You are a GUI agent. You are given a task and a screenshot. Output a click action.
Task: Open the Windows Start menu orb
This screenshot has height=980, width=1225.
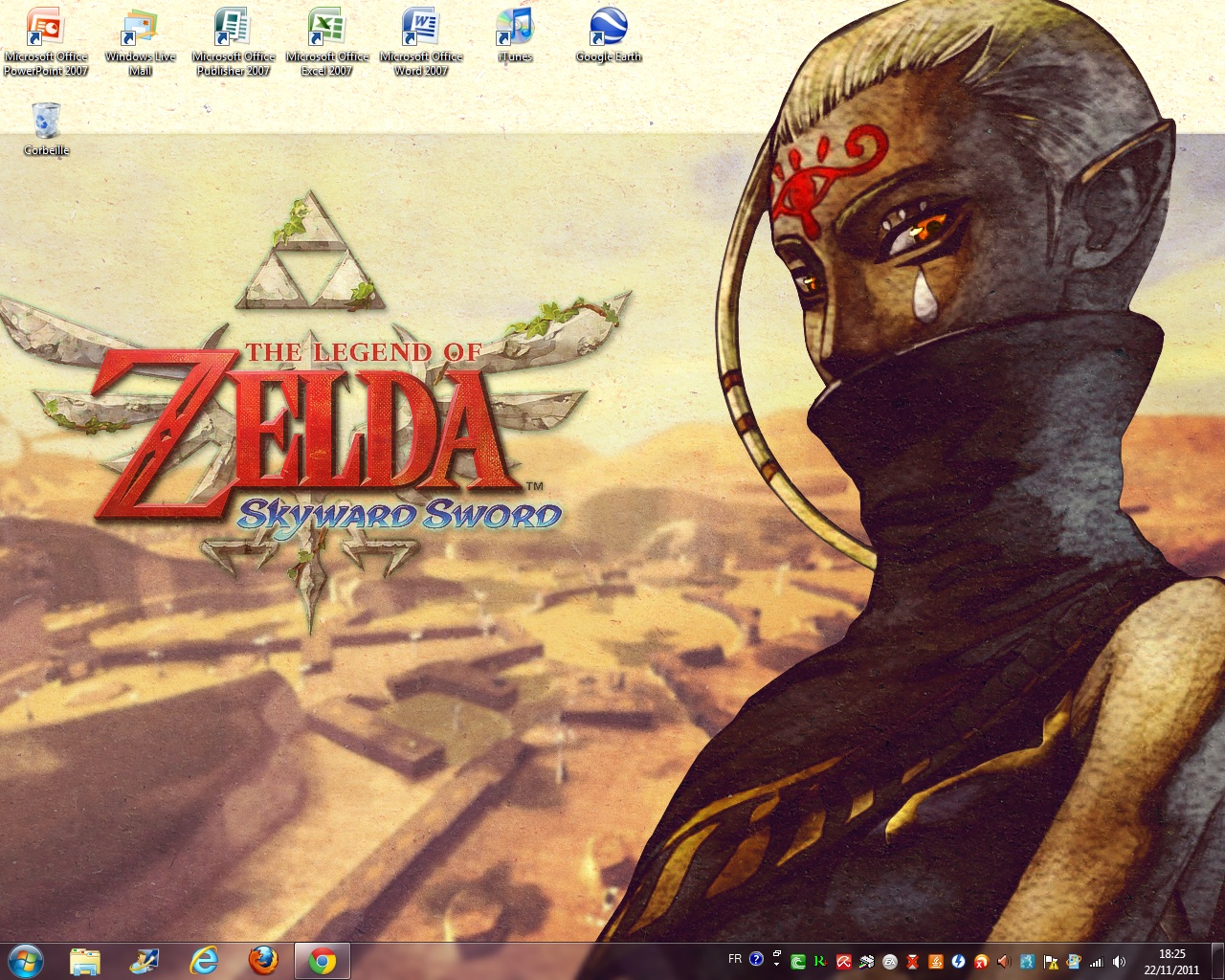25,960
